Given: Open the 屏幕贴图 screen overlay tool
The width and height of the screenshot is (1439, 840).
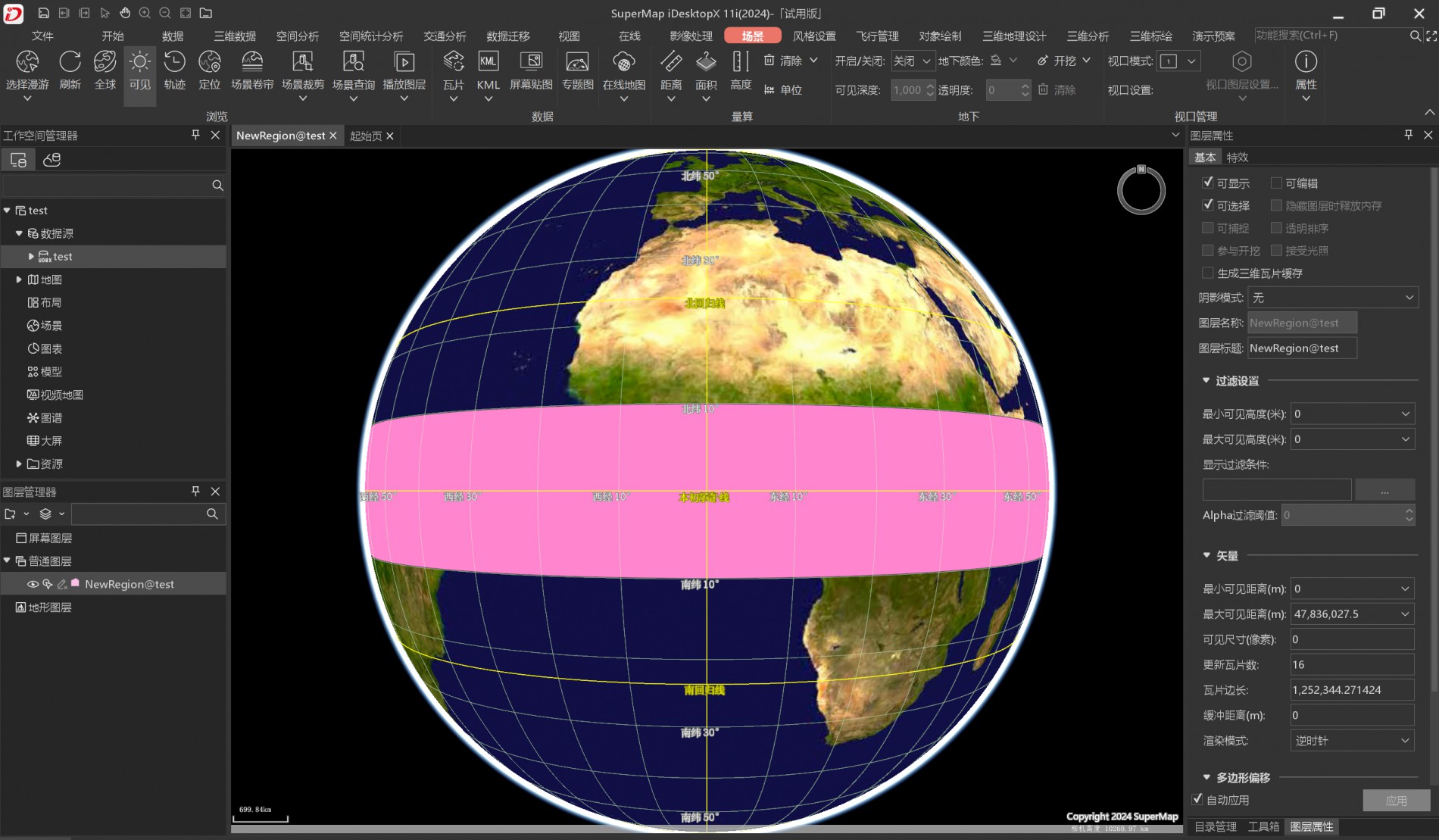Looking at the screenshot, I should point(531,70).
